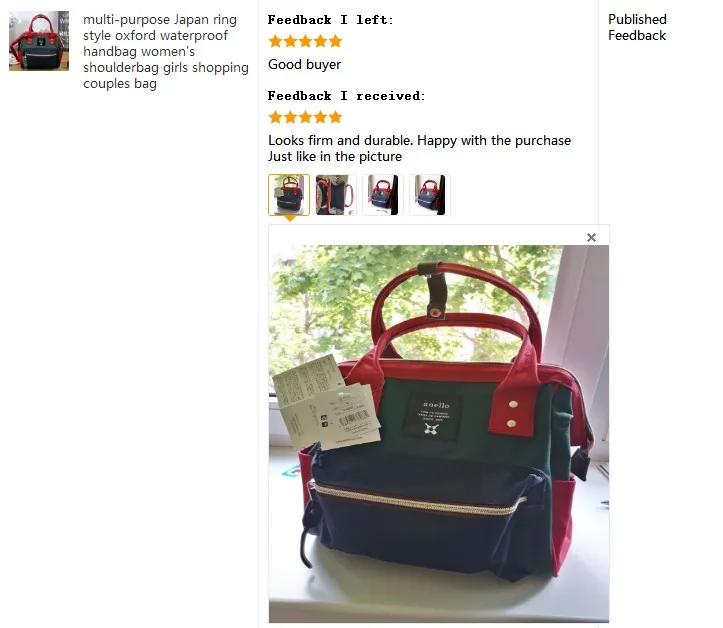
Task: View the fourth review photo thumbnail
Action: pyautogui.click(x=430, y=195)
